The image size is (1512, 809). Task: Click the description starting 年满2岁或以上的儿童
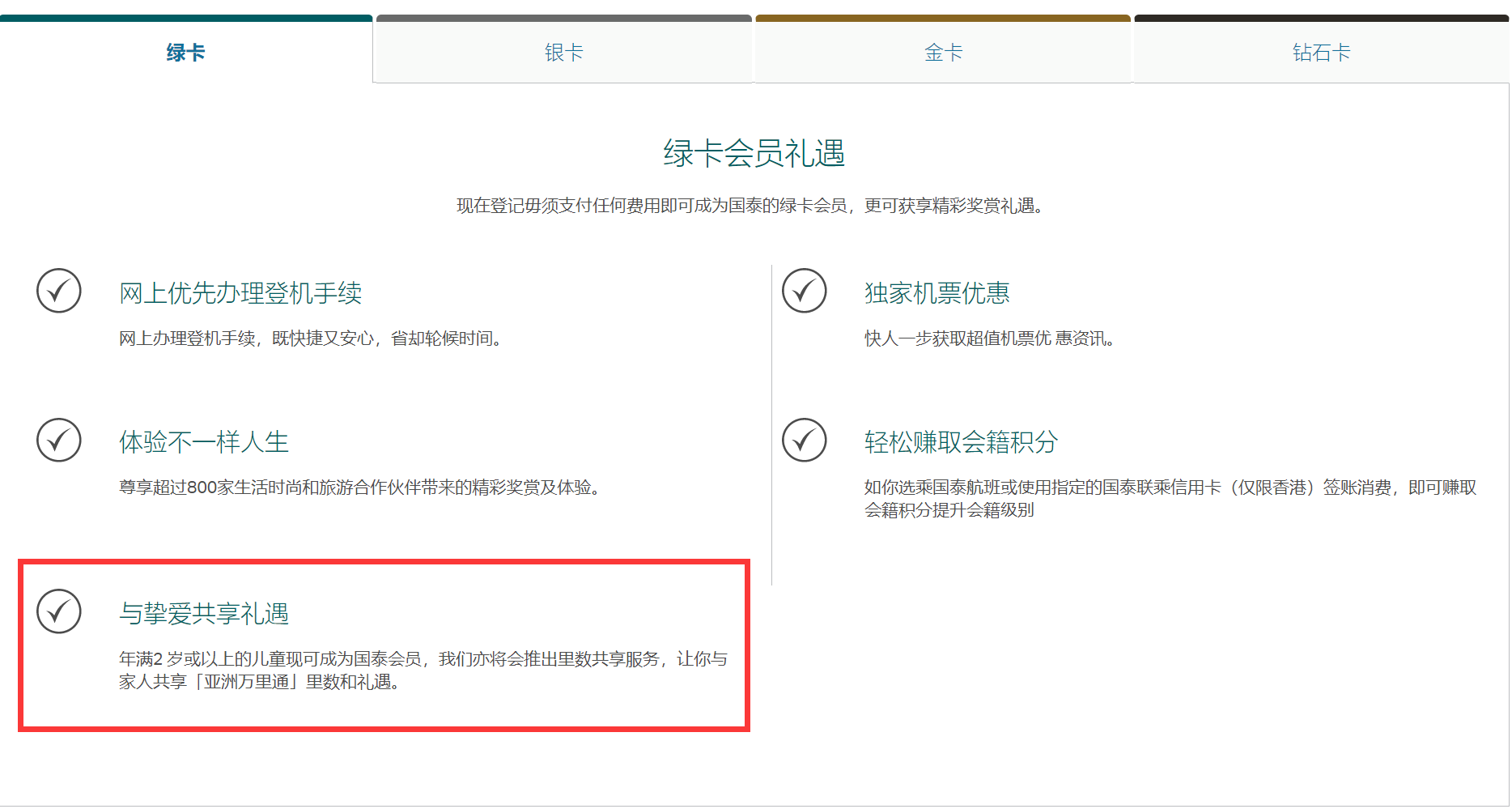pyautogui.click(x=423, y=671)
